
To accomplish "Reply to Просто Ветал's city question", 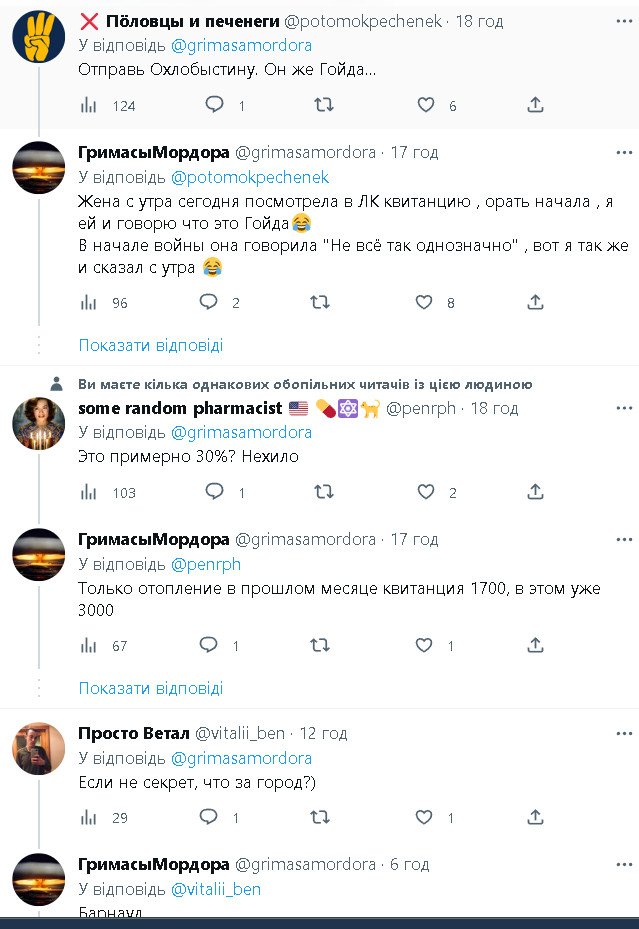I will 209,817.
